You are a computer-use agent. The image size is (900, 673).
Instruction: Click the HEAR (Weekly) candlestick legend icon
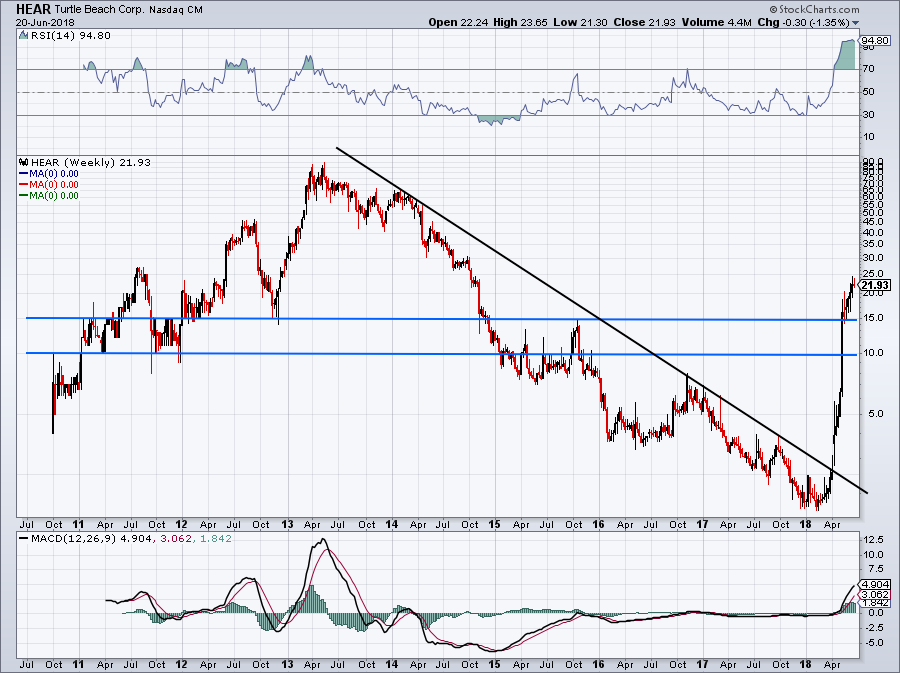24,162
